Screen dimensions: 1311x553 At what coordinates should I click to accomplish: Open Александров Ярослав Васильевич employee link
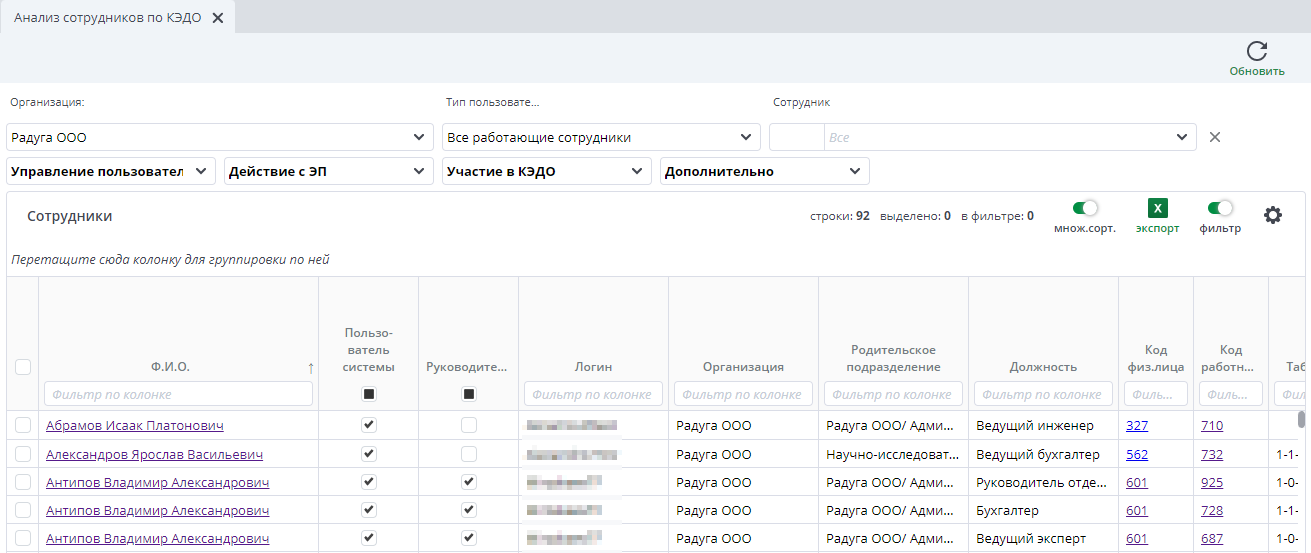(x=154, y=454)
